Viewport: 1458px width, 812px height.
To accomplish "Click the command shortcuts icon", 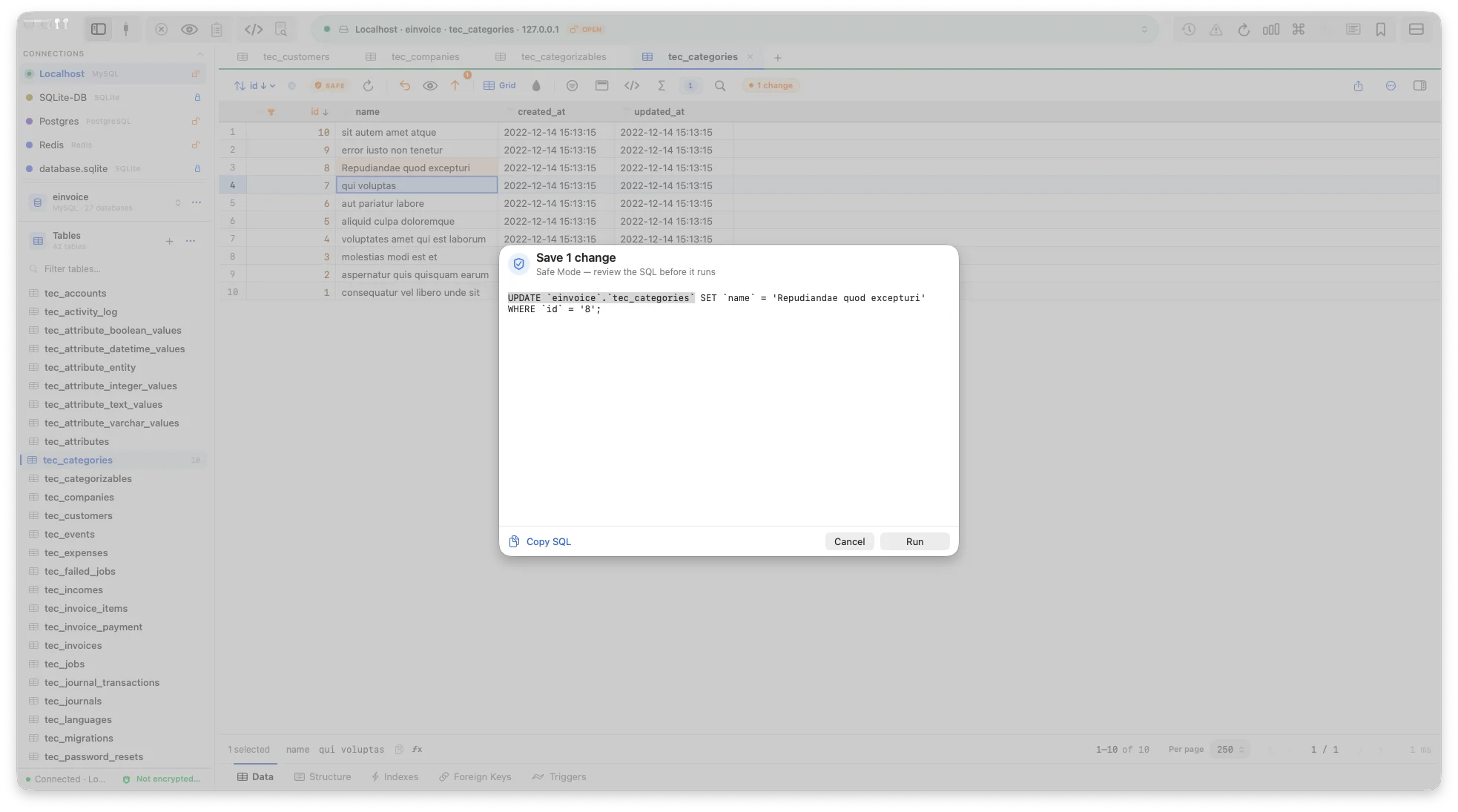I will [1299, 29].
